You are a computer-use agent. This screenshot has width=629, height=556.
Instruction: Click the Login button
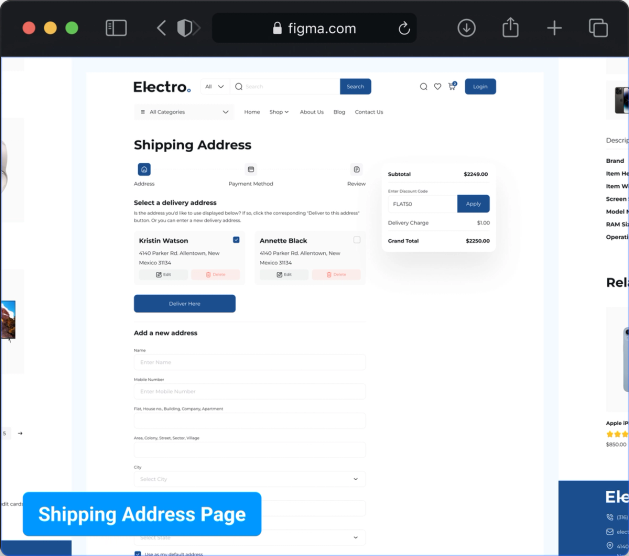pyautogui.click(x=480, y=87)
